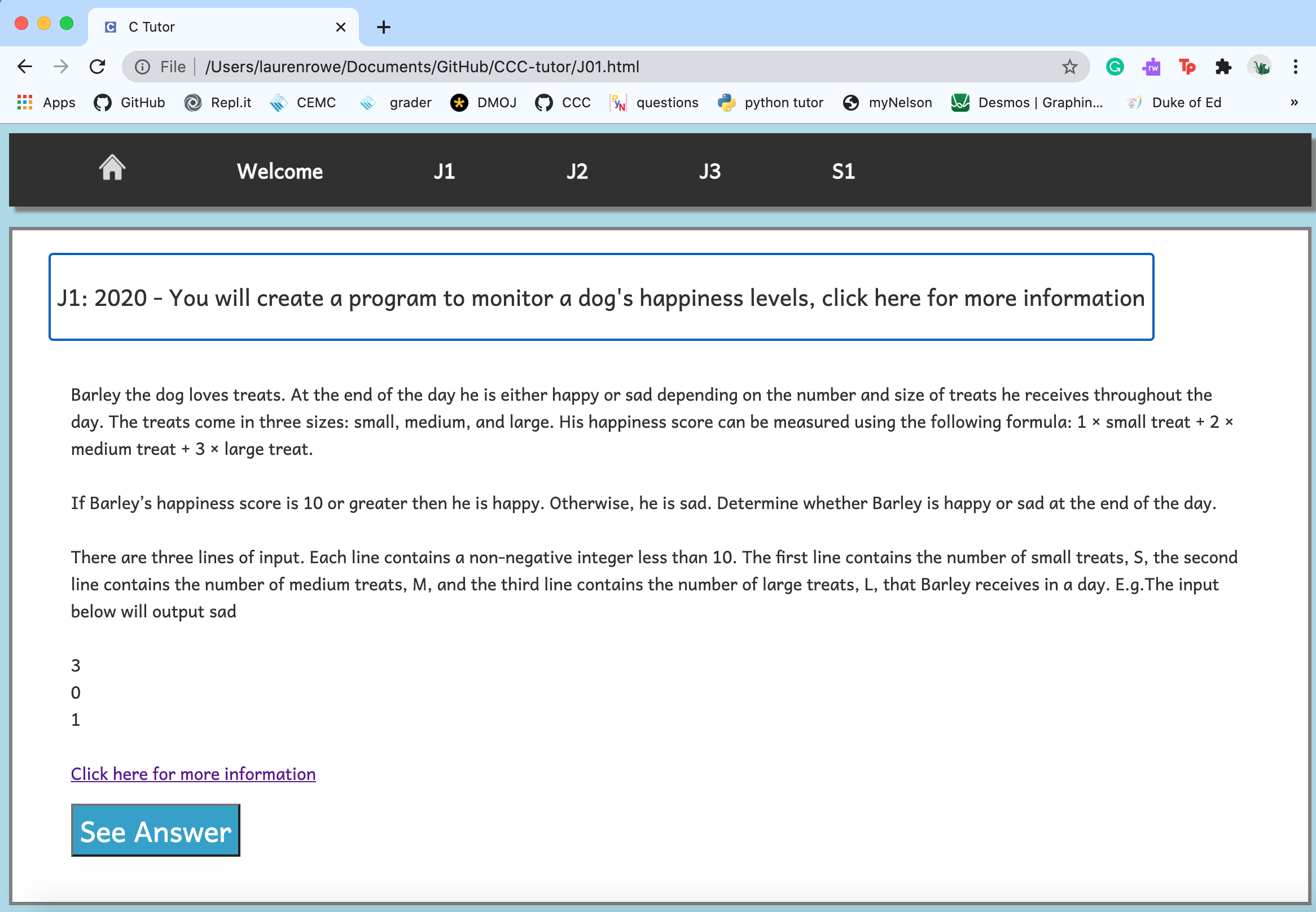The image size is (1316, 912).
Task: Switch to the S1 navigation item
Action: point(843,172)
